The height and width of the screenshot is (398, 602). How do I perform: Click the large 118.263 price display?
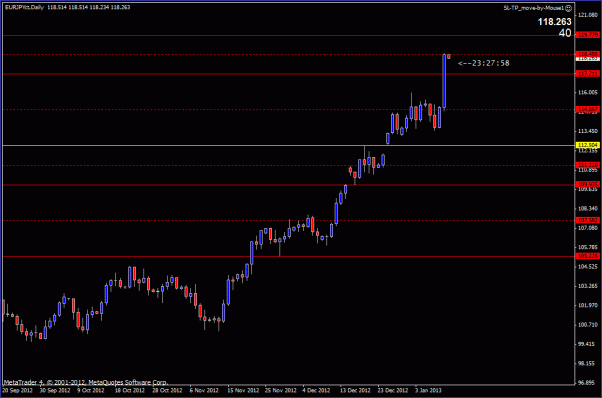(554, 22)
